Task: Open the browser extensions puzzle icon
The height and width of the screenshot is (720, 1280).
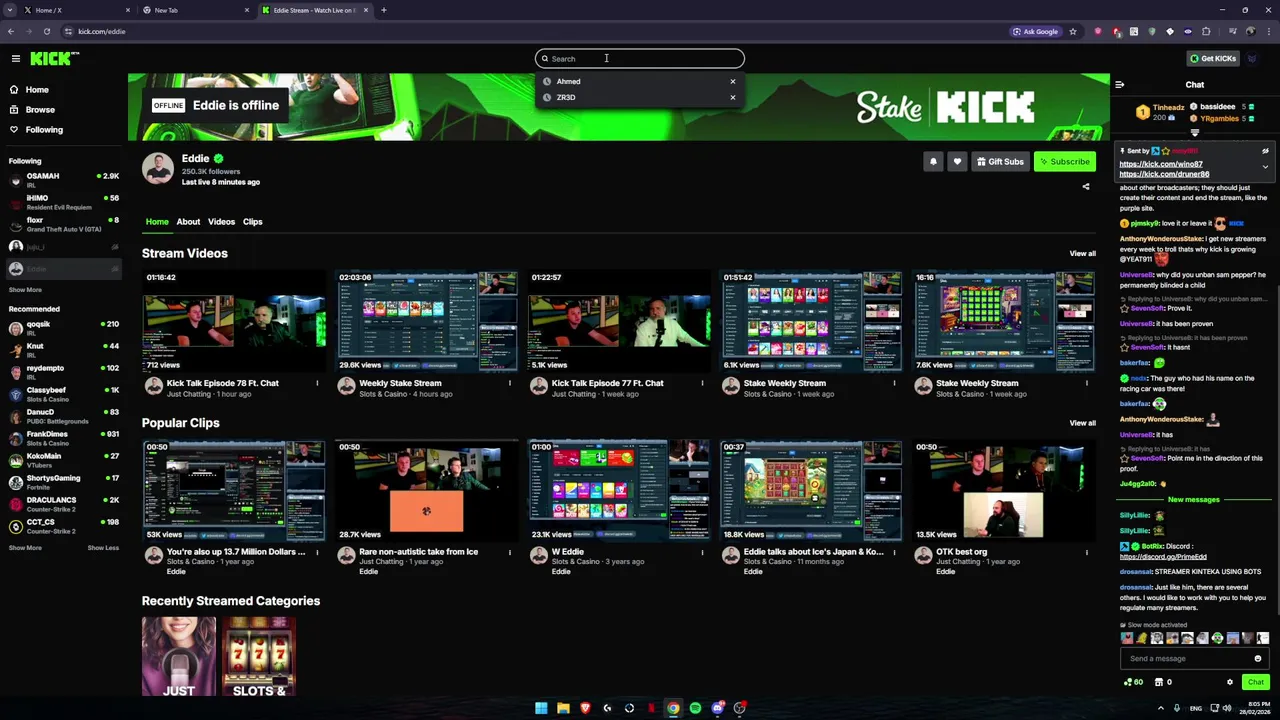Action: pyautogui.click(x=1206, y=31)
